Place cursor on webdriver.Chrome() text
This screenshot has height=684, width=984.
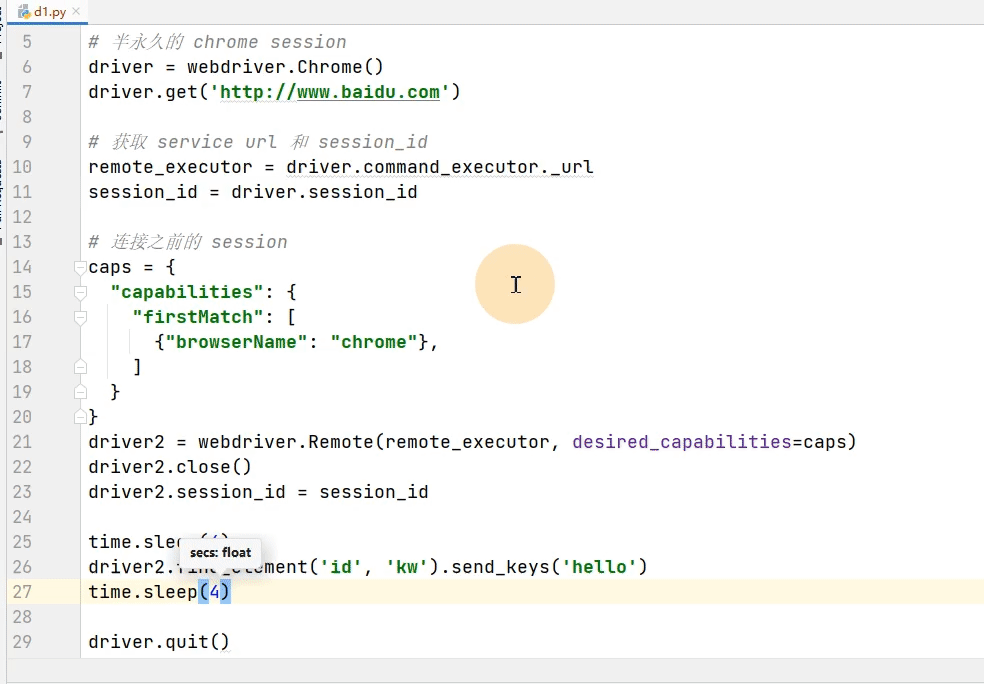tap(285, 67)
